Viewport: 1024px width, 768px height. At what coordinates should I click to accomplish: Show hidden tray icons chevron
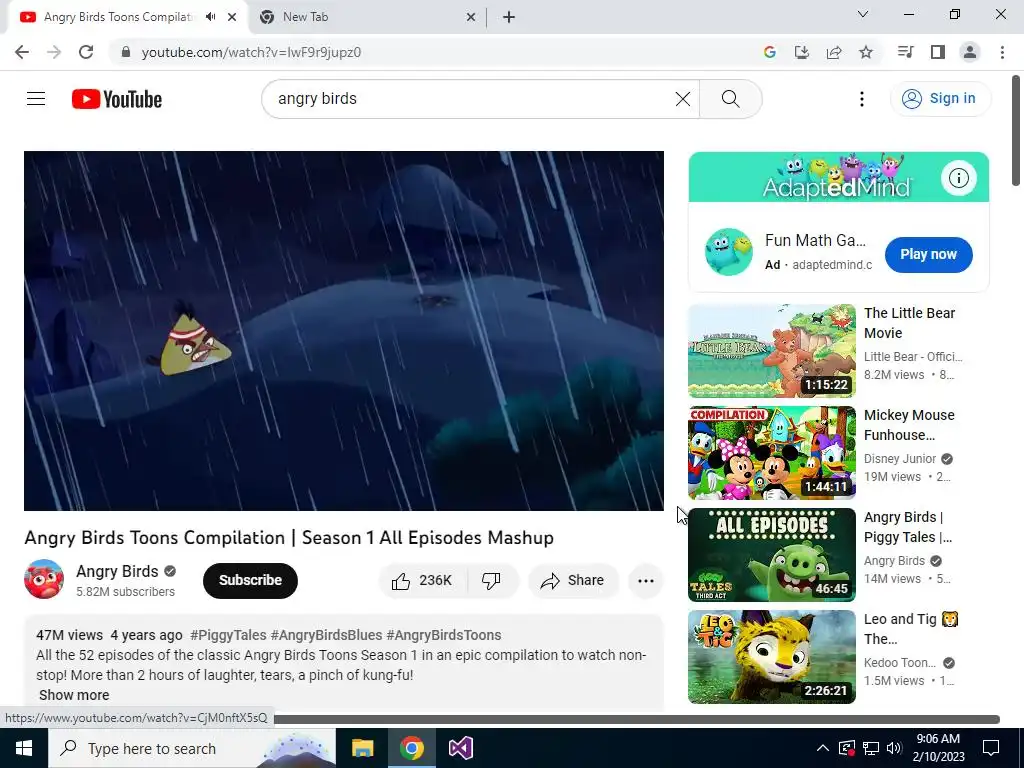coord(823,748)
